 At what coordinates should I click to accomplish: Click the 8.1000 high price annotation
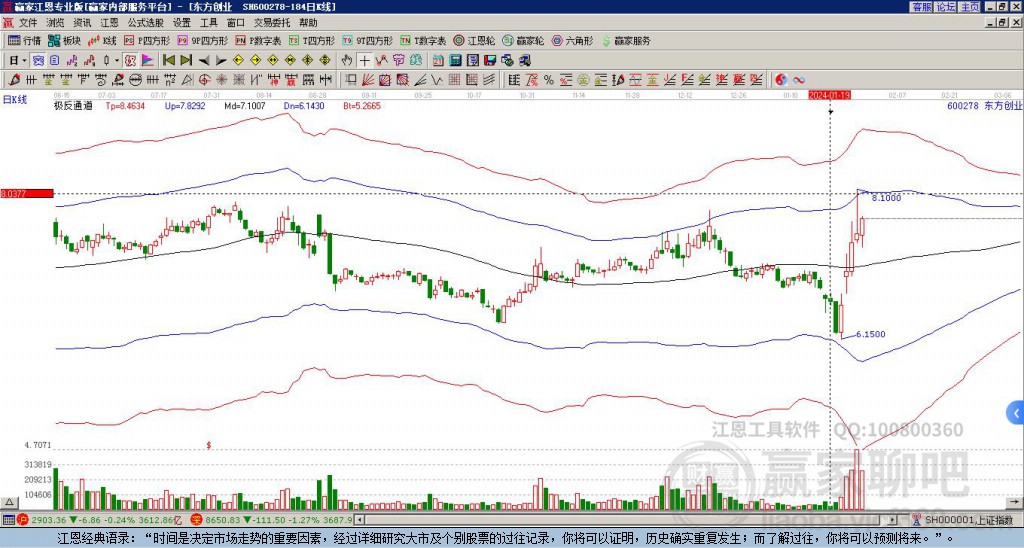click(886, 197)
